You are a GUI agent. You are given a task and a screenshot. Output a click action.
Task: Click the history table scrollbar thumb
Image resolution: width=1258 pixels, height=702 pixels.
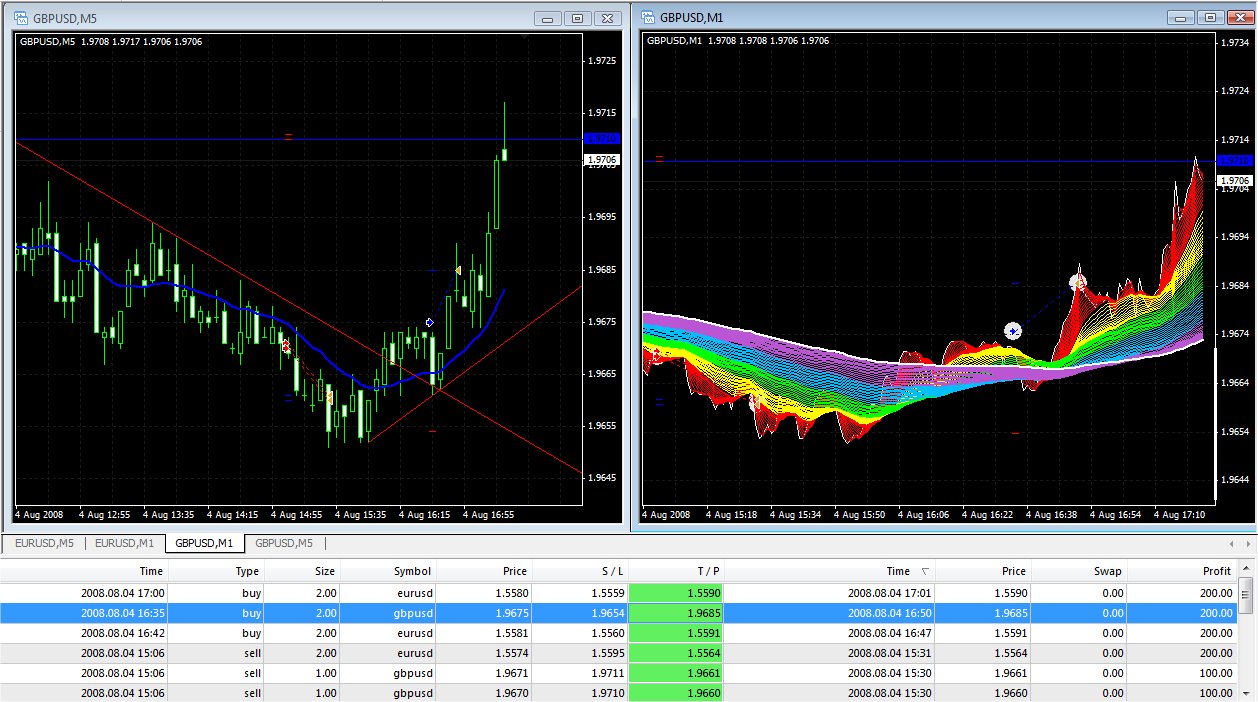1246,596
